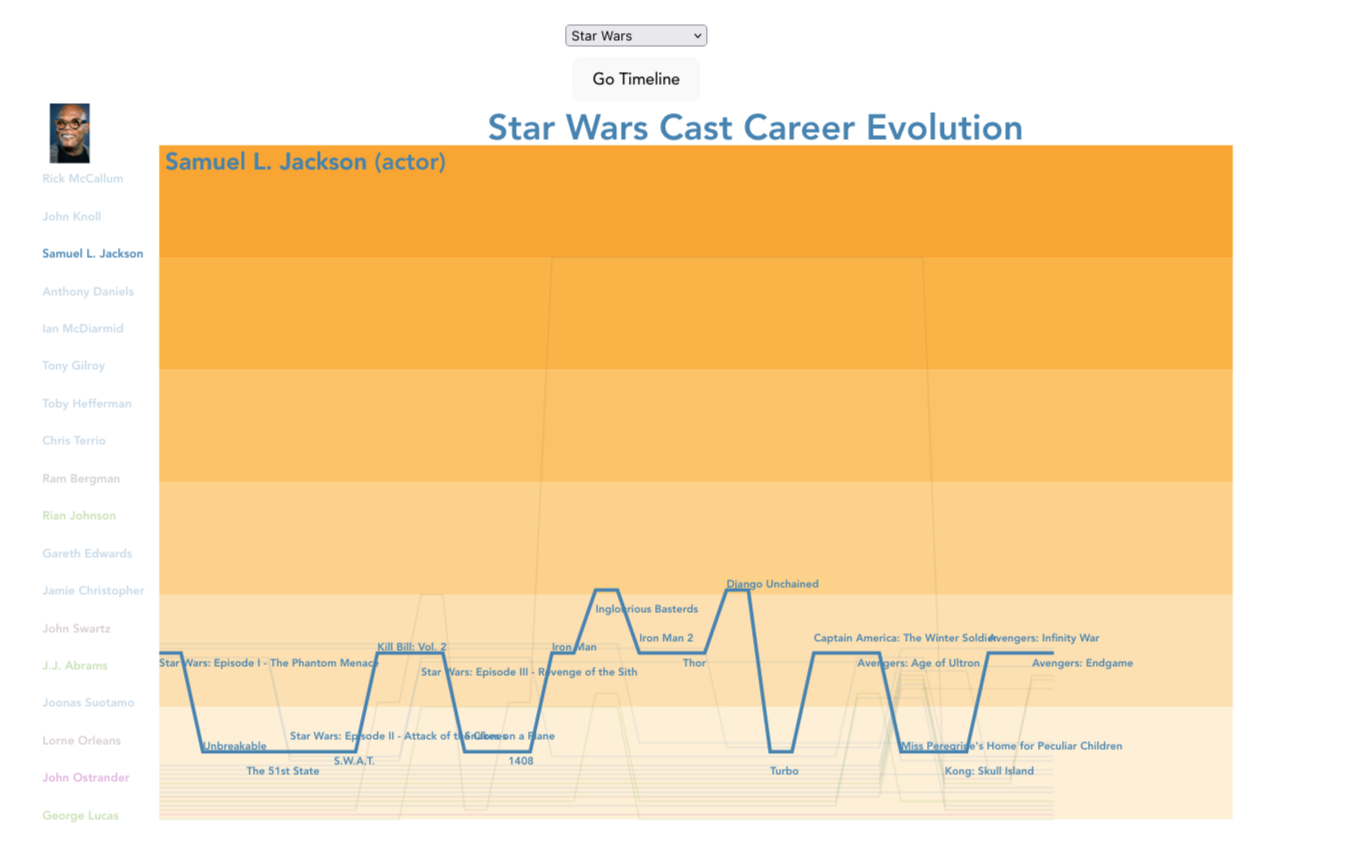Select John Ostrander in the cast list

(x=86, y=778)
